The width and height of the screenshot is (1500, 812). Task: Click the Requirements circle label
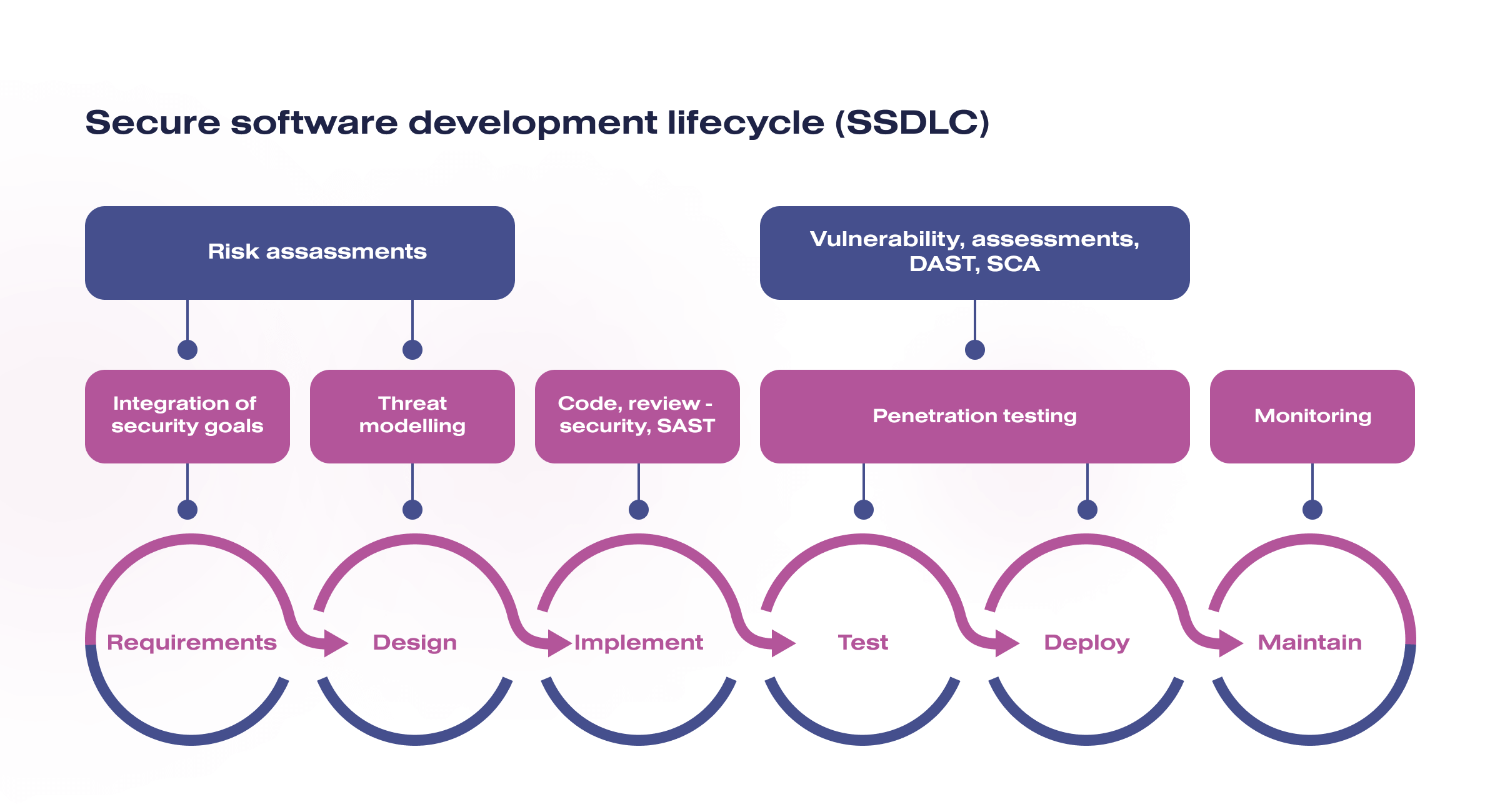[x=191, y=642]
